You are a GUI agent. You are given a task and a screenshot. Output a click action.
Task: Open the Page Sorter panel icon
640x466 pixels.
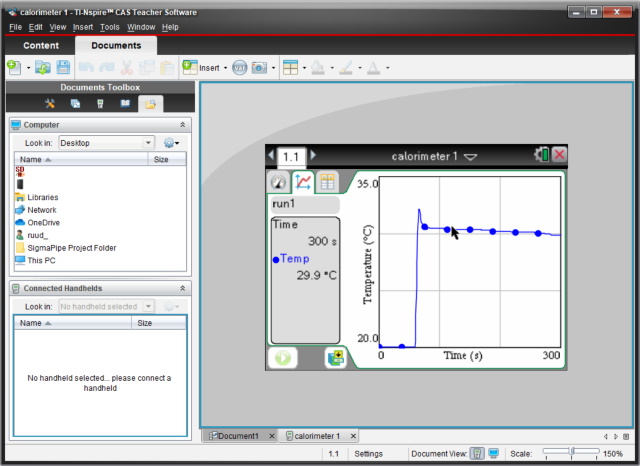coord(76,103)
